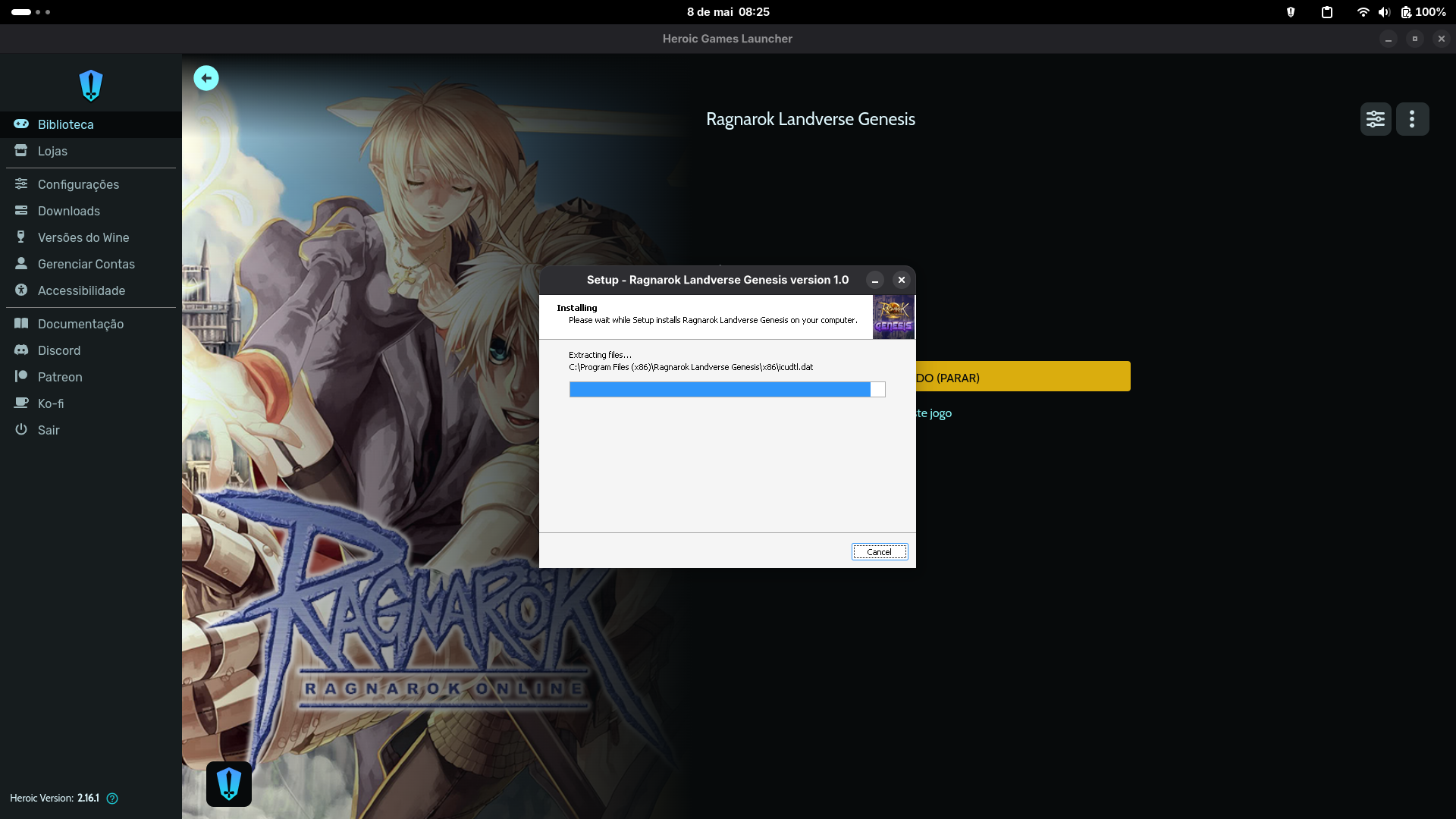Open the clock and date in top bar
The image size is (1456, 819).
point(728,12)
